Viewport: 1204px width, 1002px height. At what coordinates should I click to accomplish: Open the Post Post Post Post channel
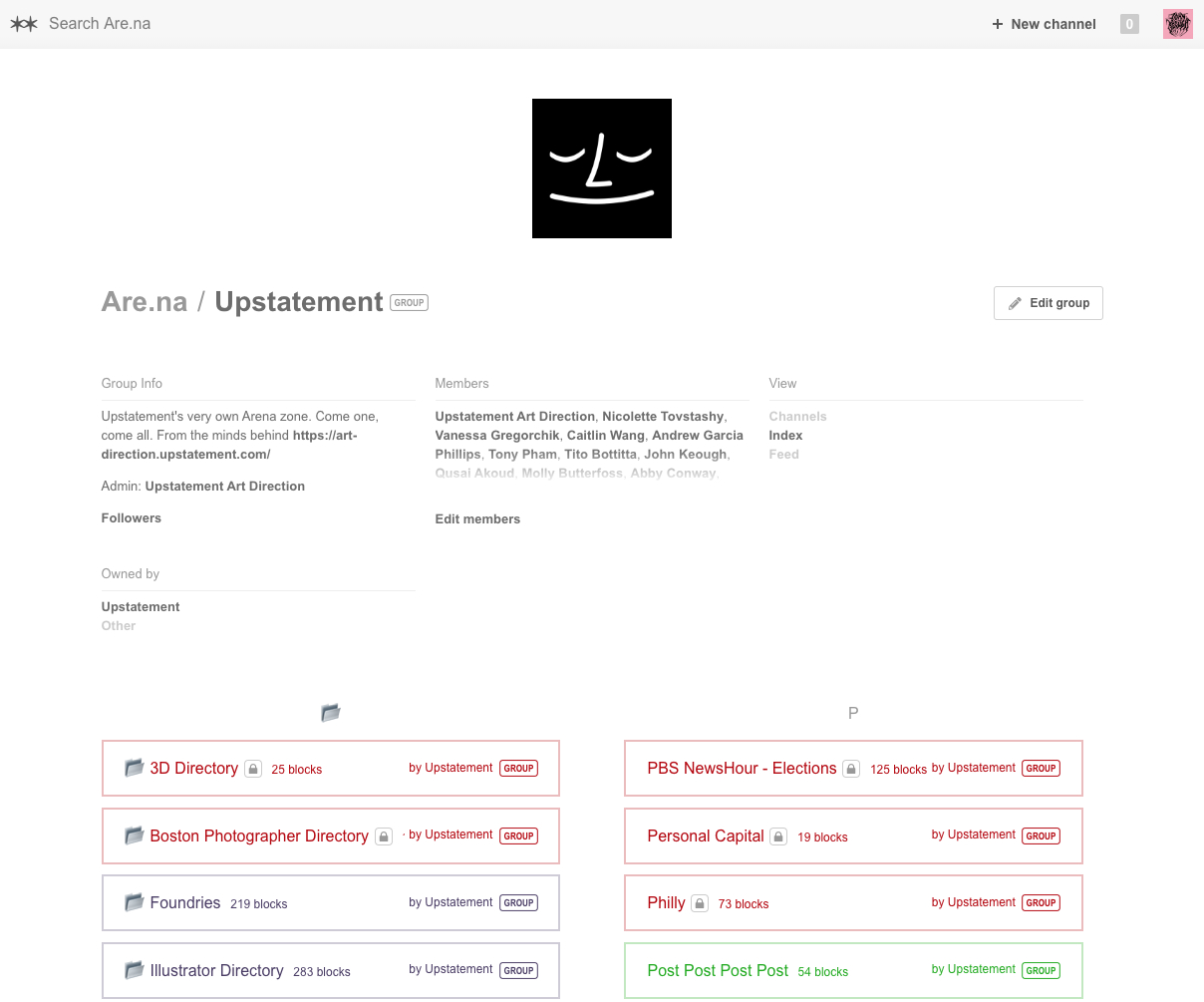(853, 970)
